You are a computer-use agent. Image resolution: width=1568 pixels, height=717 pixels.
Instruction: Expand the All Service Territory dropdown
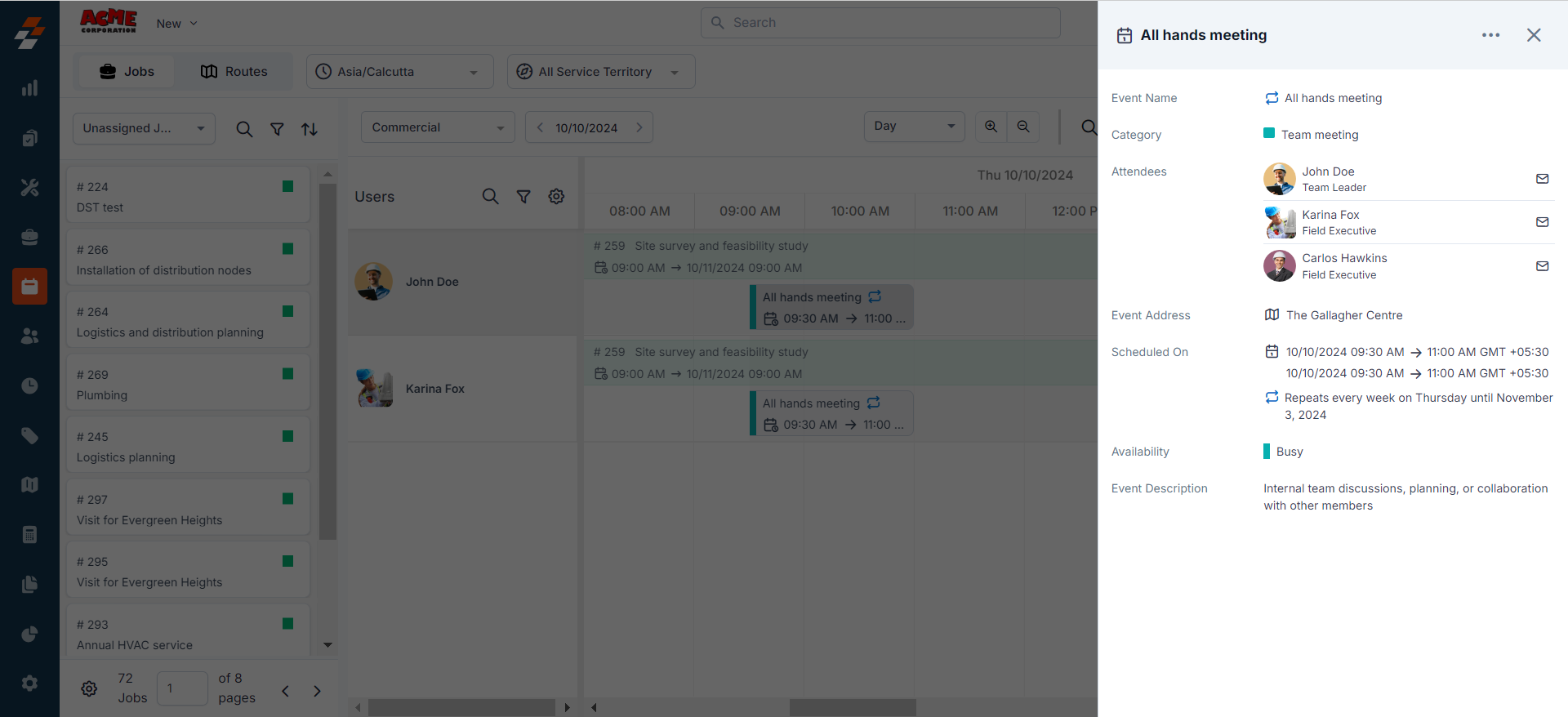click(600, 72)
